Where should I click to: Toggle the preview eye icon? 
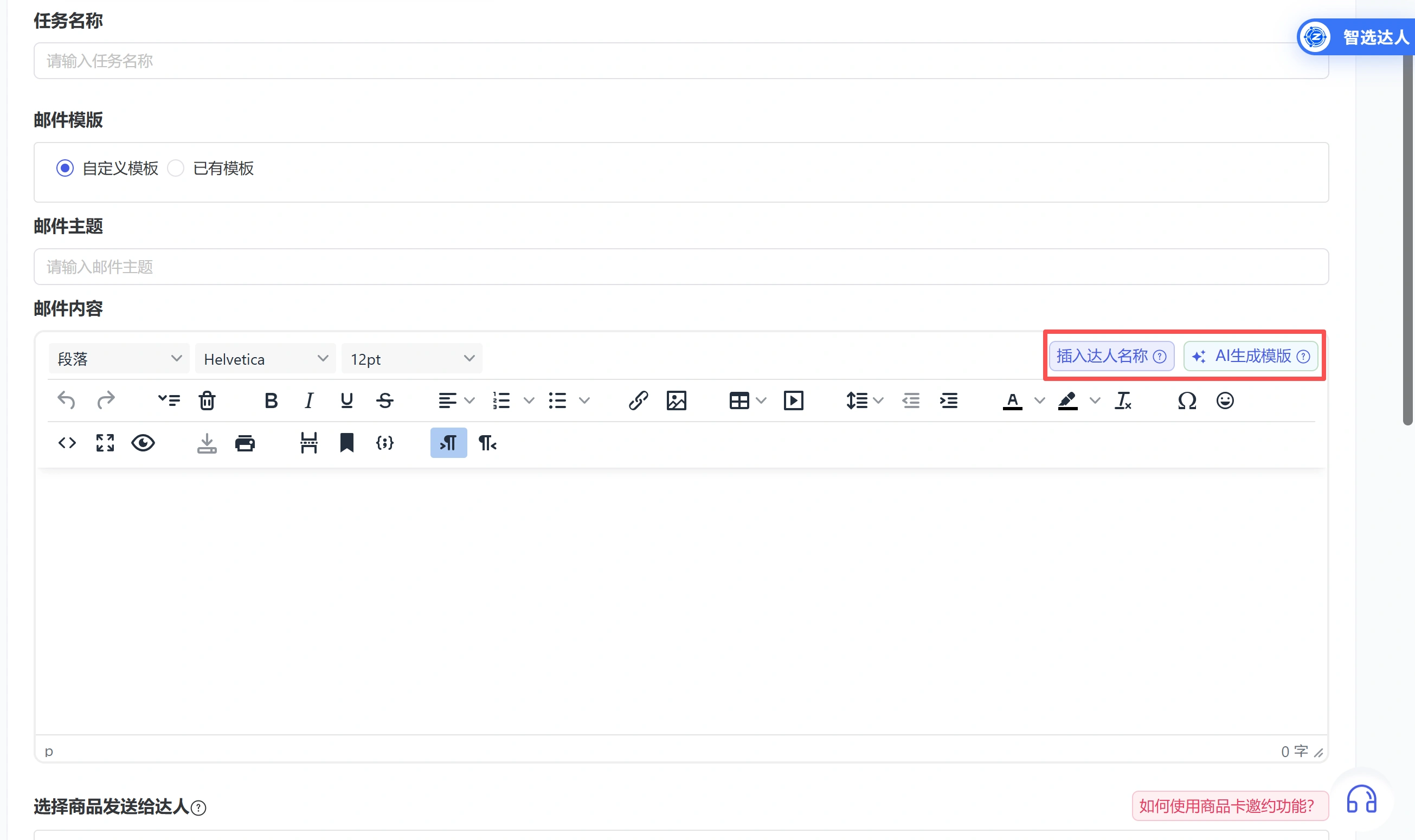coord(143,443)
